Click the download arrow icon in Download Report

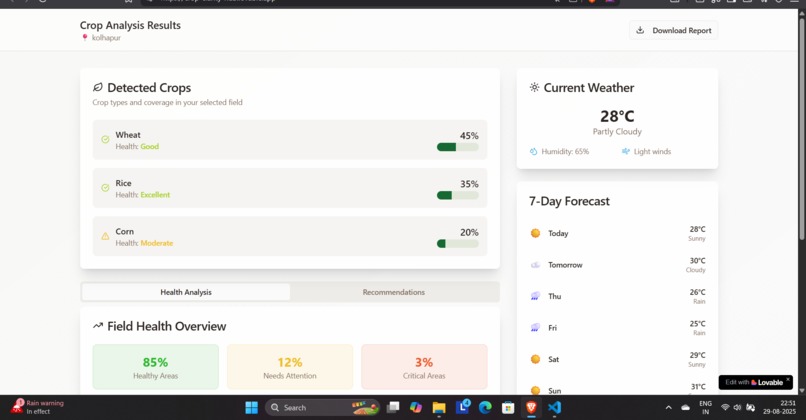pos(640,30)
